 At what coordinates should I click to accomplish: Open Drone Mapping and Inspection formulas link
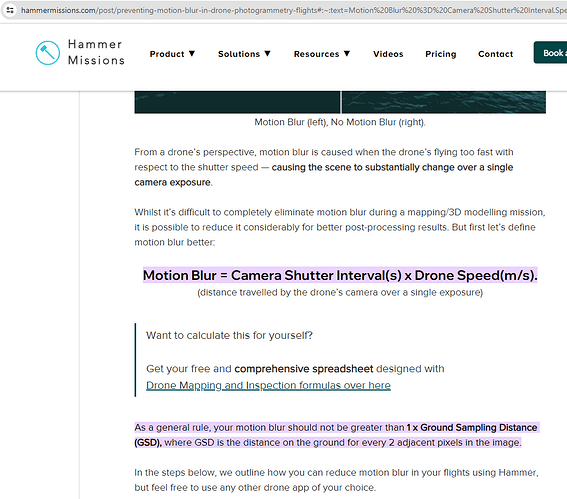[x=268, y=385]
